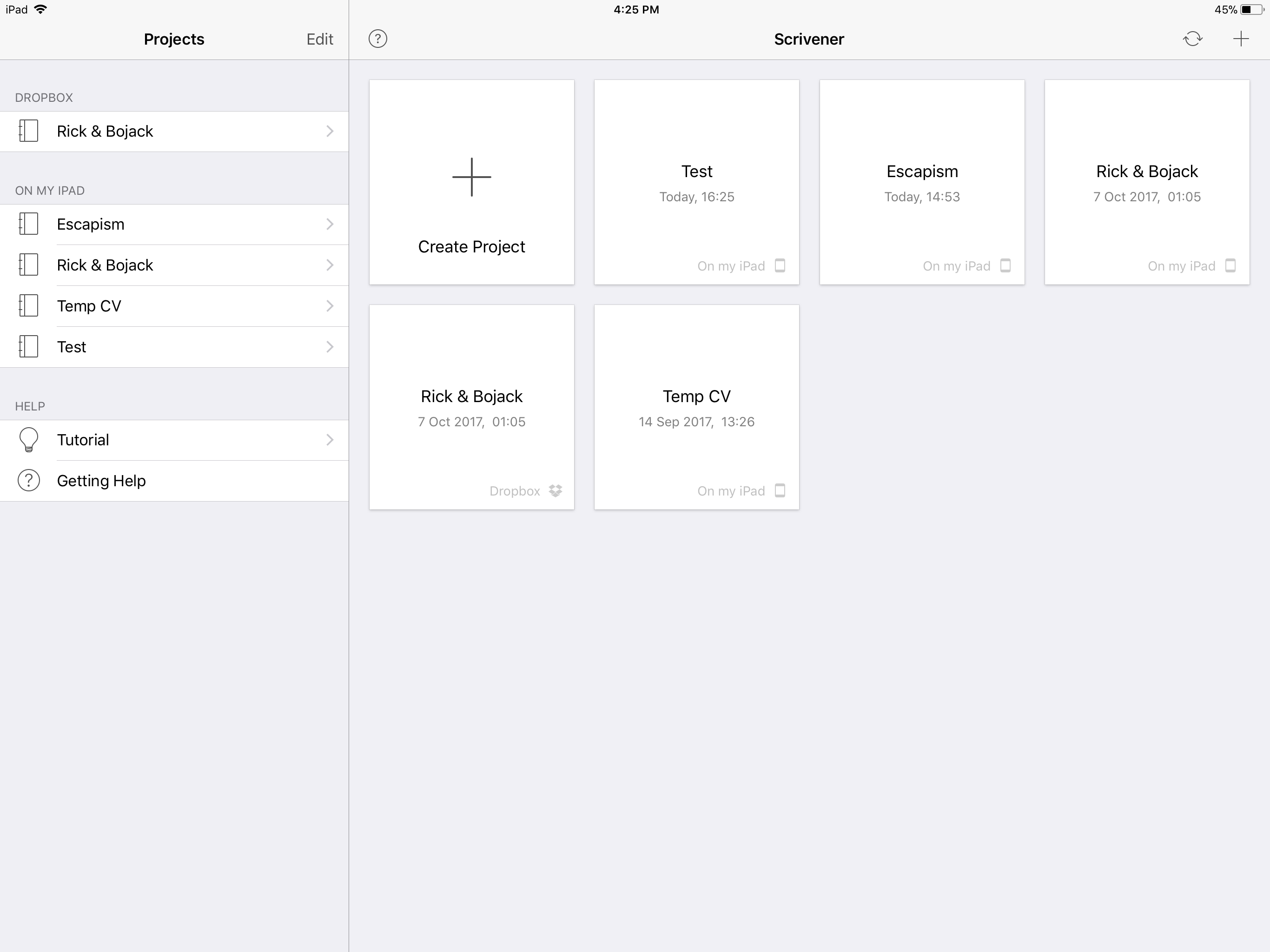Open the Tutorial row chevron
The image size is (1270, 952).
pyautogui.click(x=330, y=440)
